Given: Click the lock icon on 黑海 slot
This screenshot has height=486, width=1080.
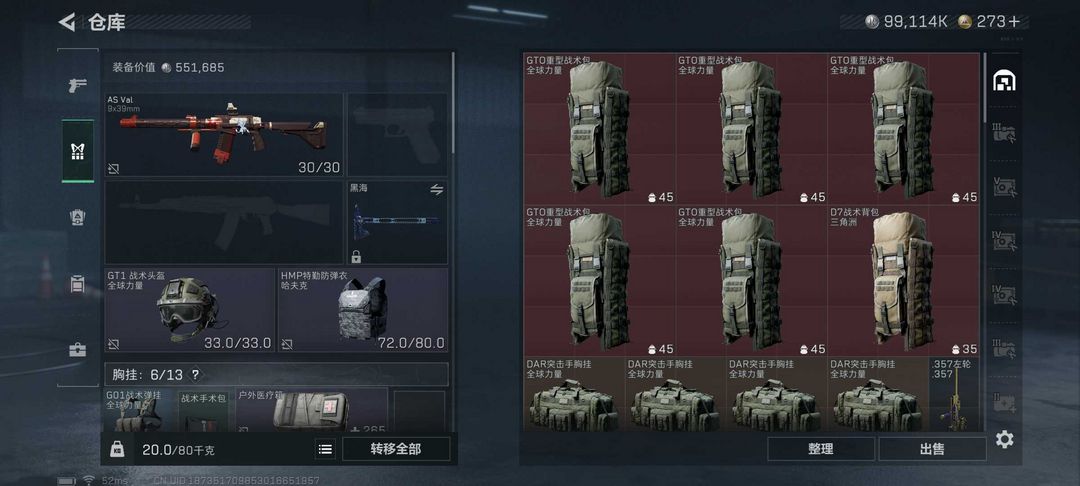Looking at the screenshot, I should [356, 257].
